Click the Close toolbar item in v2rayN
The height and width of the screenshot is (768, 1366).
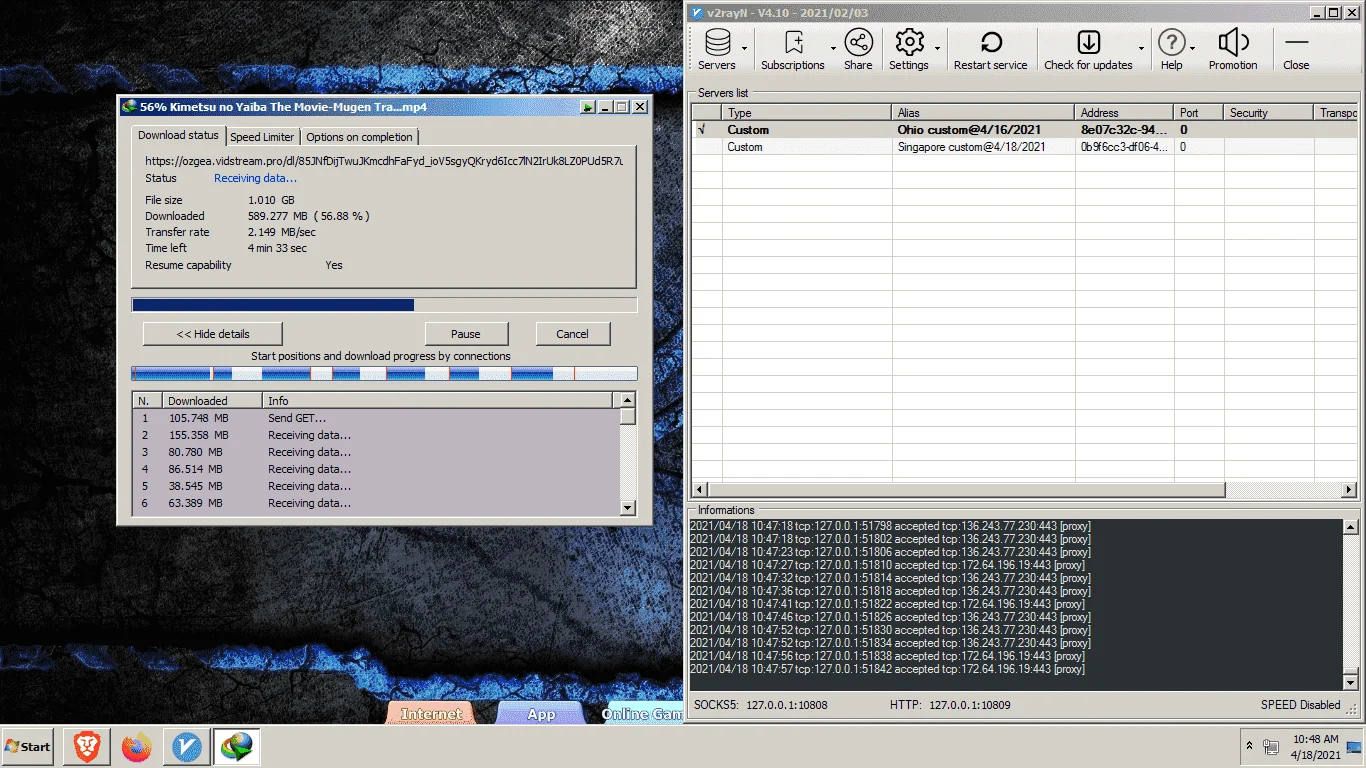1296,49
